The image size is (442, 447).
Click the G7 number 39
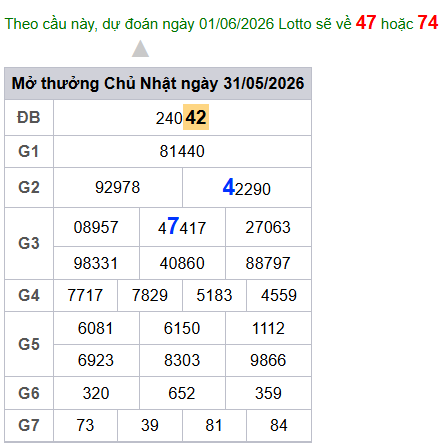click(x=150, y=425)
